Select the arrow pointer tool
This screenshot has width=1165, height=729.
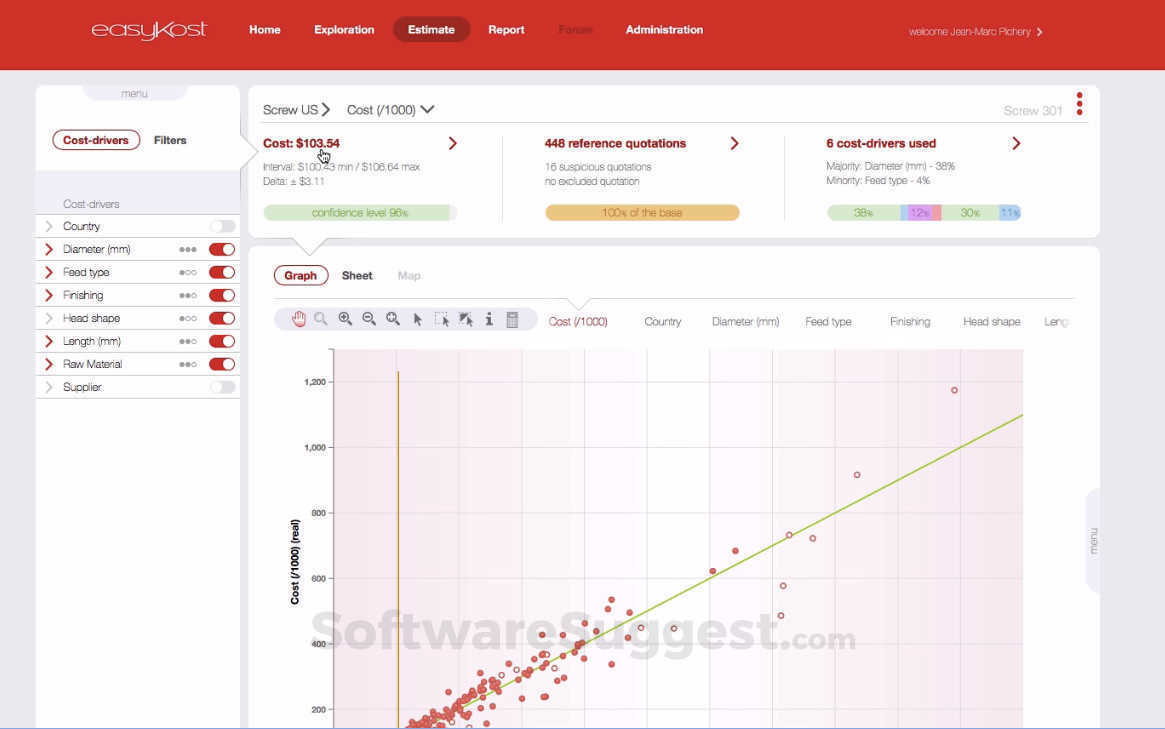pos(417,320)
